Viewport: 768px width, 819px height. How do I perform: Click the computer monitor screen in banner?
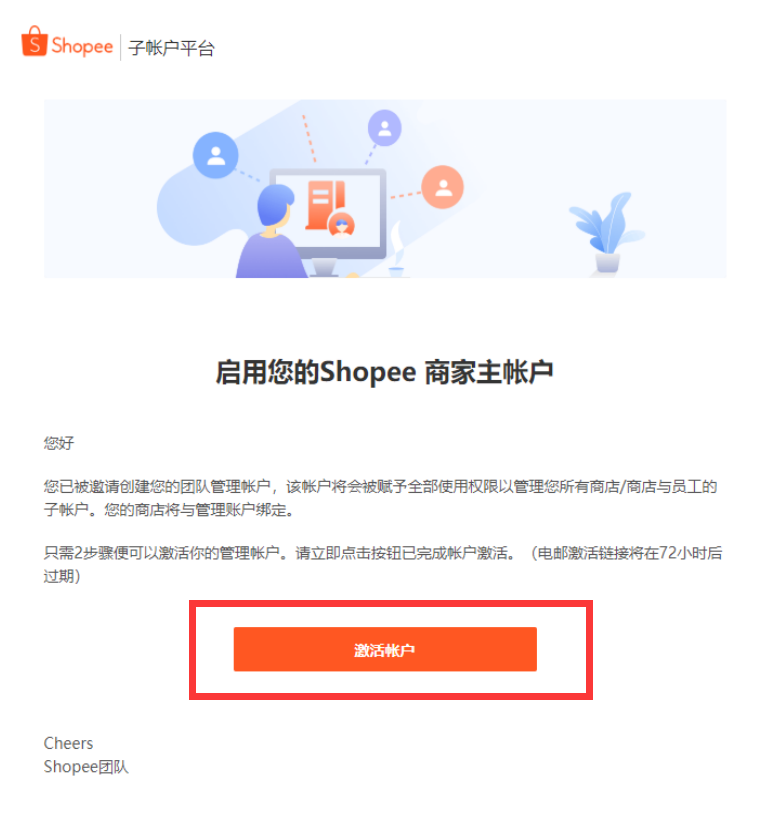coord(329,212)
